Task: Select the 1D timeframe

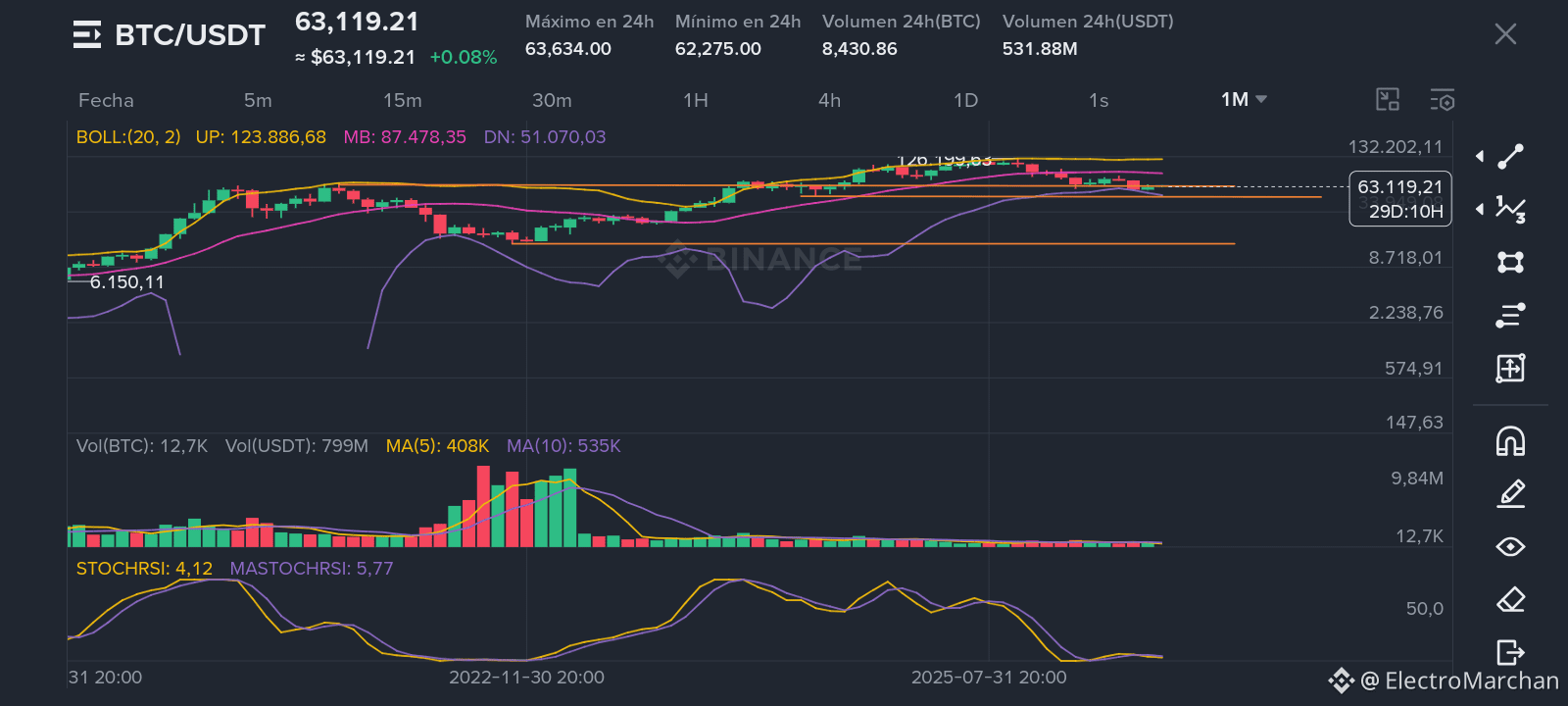Action: point(965,100)
